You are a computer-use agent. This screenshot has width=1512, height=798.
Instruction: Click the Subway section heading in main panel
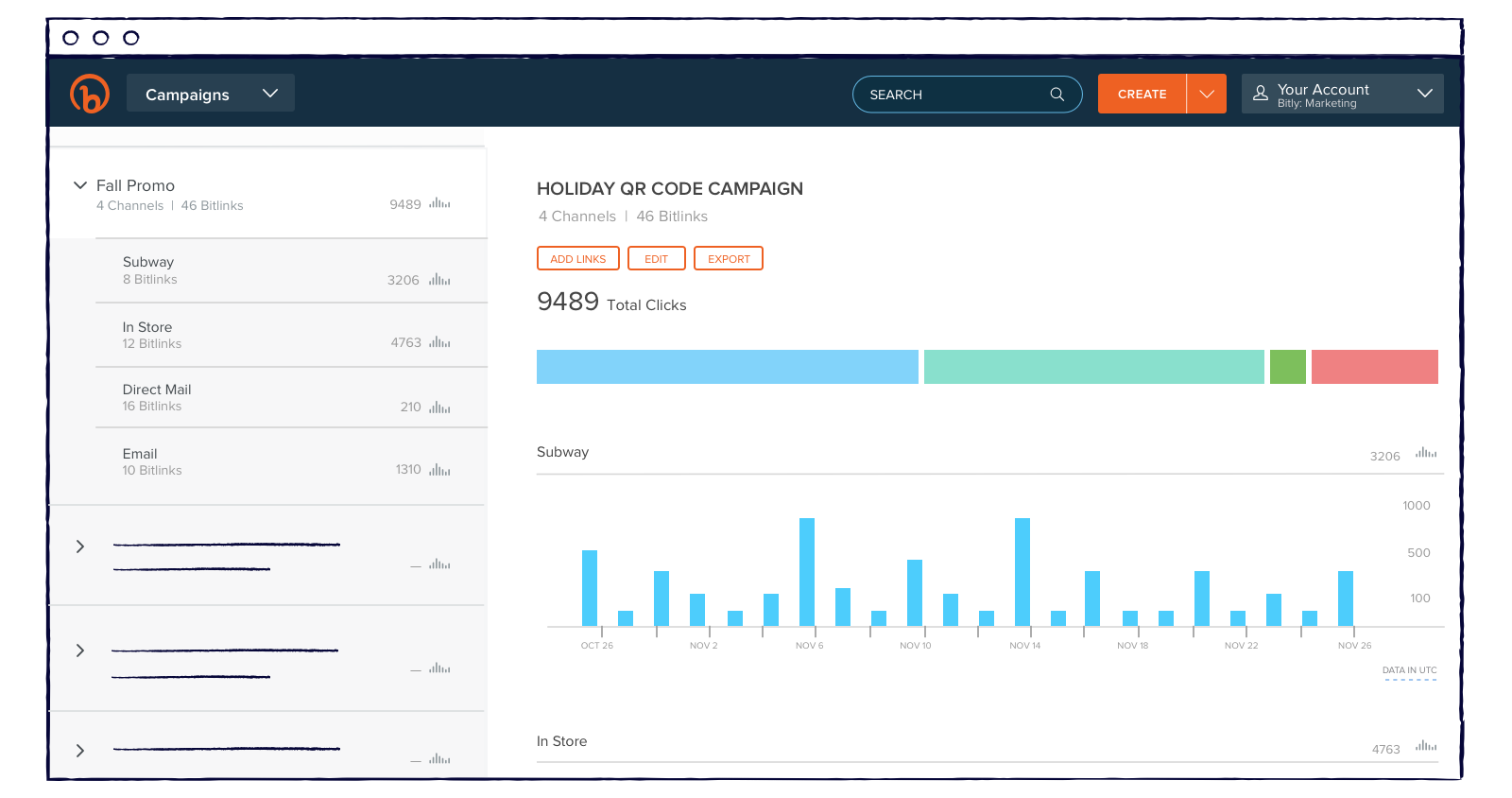(562, 452)
